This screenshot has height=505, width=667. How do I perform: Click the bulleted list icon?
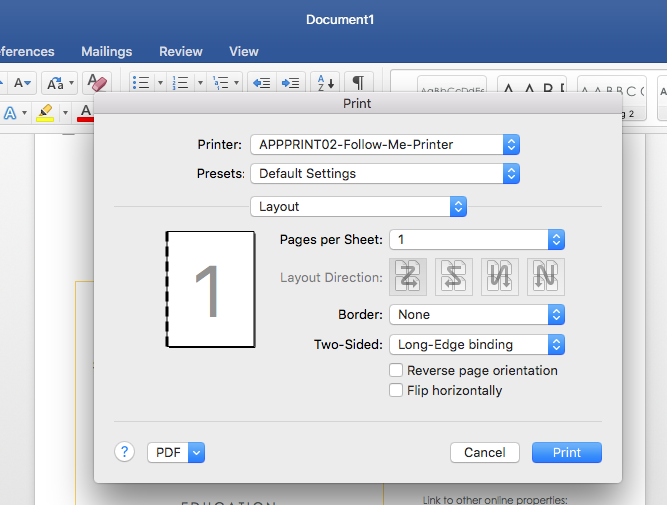tap(141, 83)
